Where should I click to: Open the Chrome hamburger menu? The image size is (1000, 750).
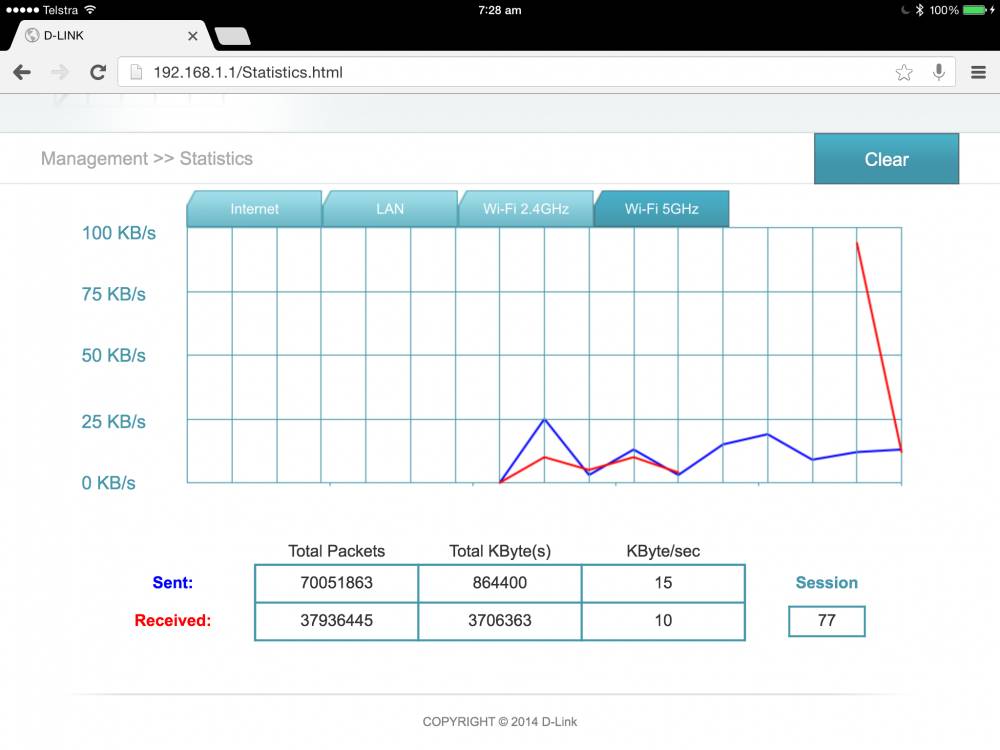click(978, 72)
